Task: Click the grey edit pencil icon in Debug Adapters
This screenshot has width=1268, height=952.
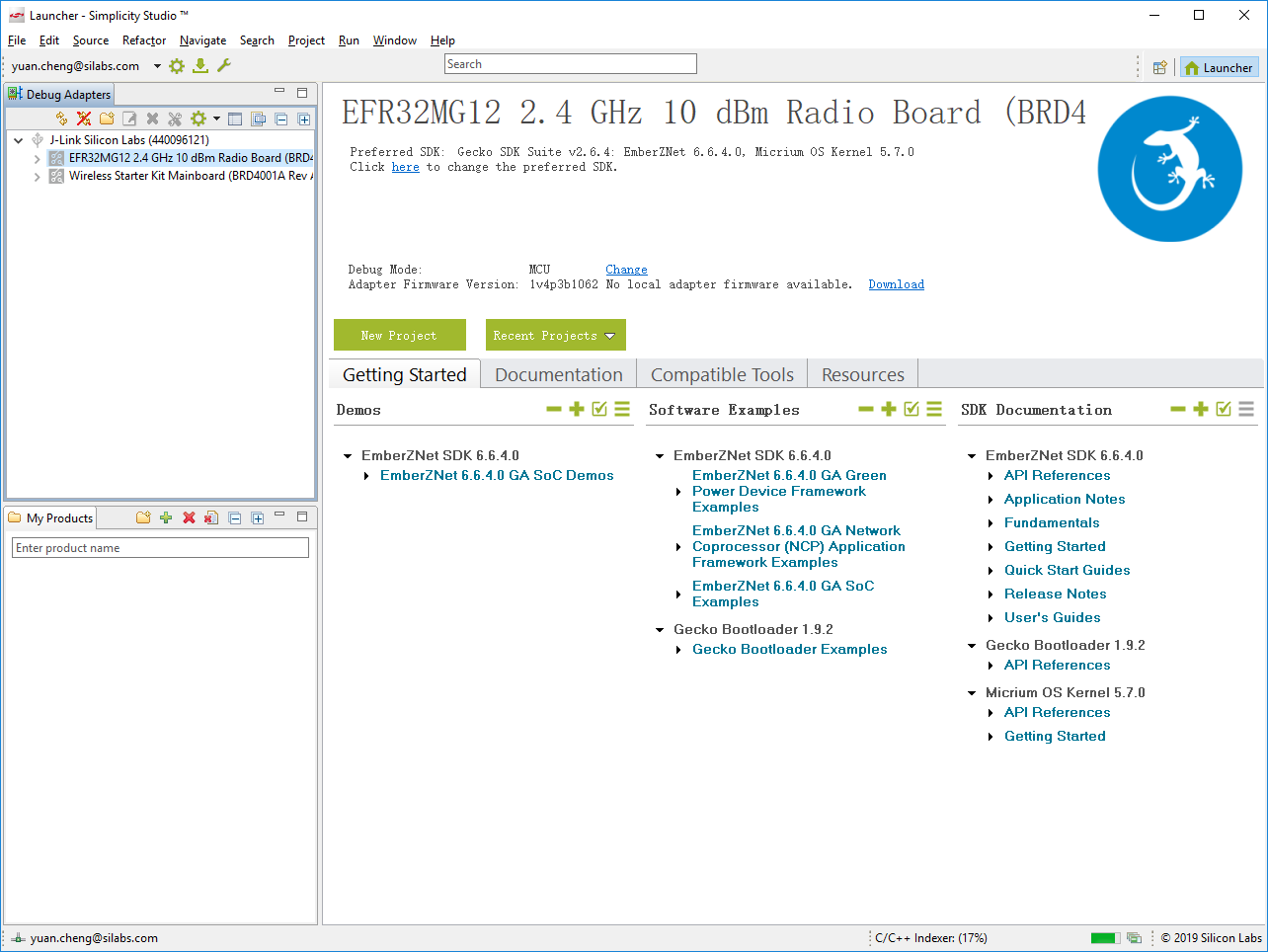Action: click(x=129, y=119)
